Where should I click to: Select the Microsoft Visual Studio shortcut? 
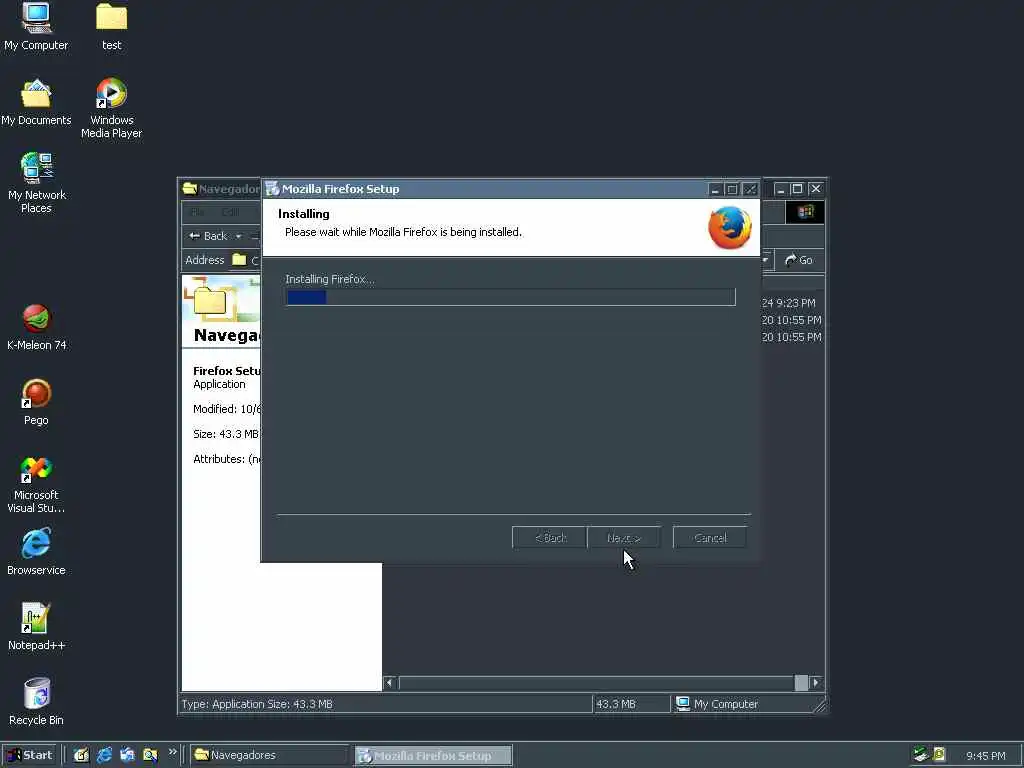[37, 484]
